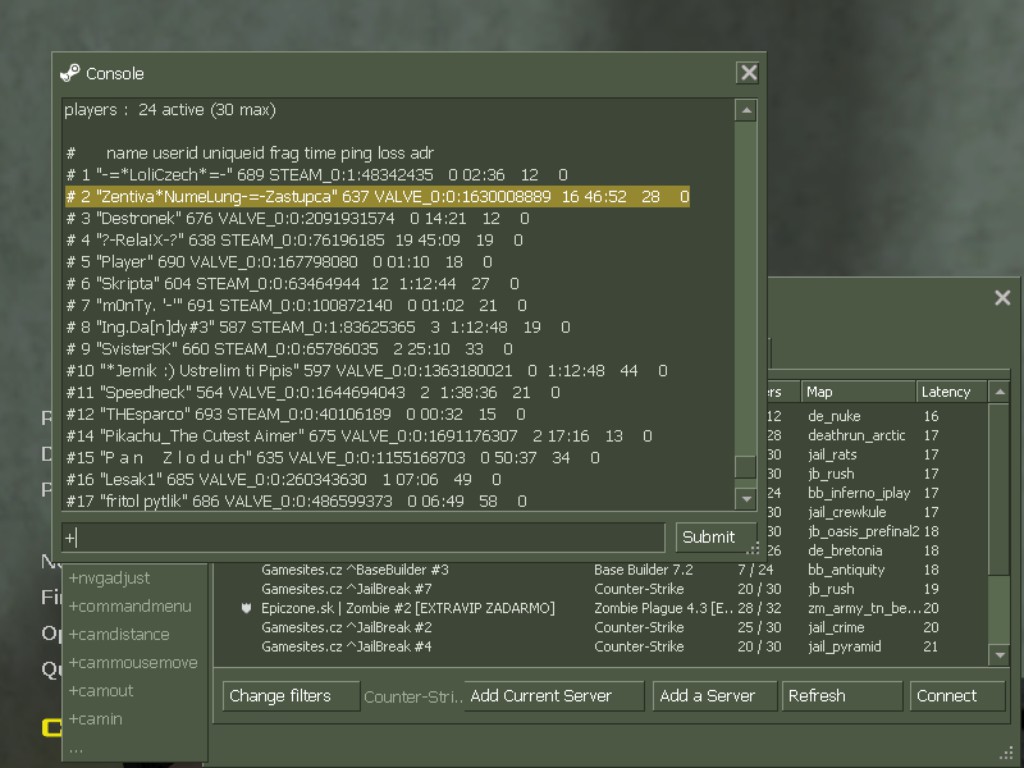This screenshot has height=768, width=1024.
Task: Click bb_inferno_iplay map entry
Action: click(x=859, y=493)
